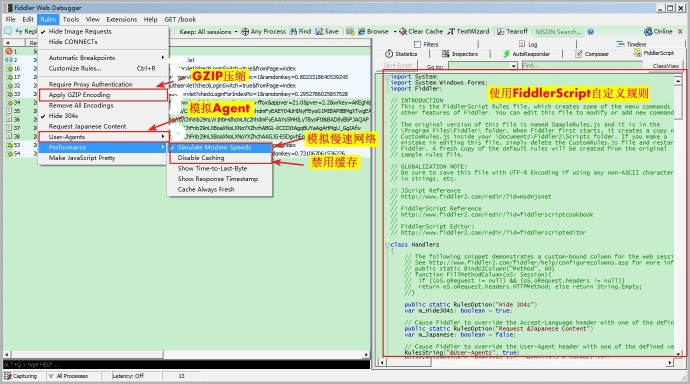Click the Capturing status bar icon
The width and height of the screenshot is (690, 384).
(x=7, y=376)
